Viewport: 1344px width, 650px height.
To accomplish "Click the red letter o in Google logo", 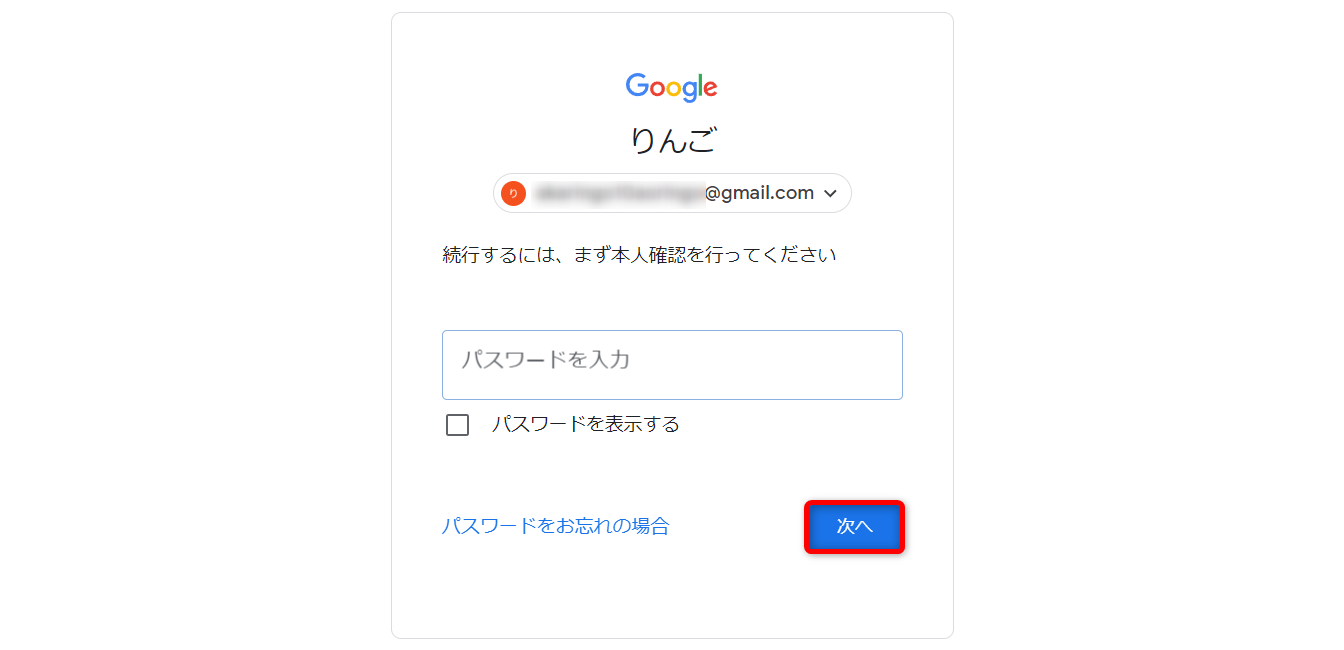I will pos(656,88).
